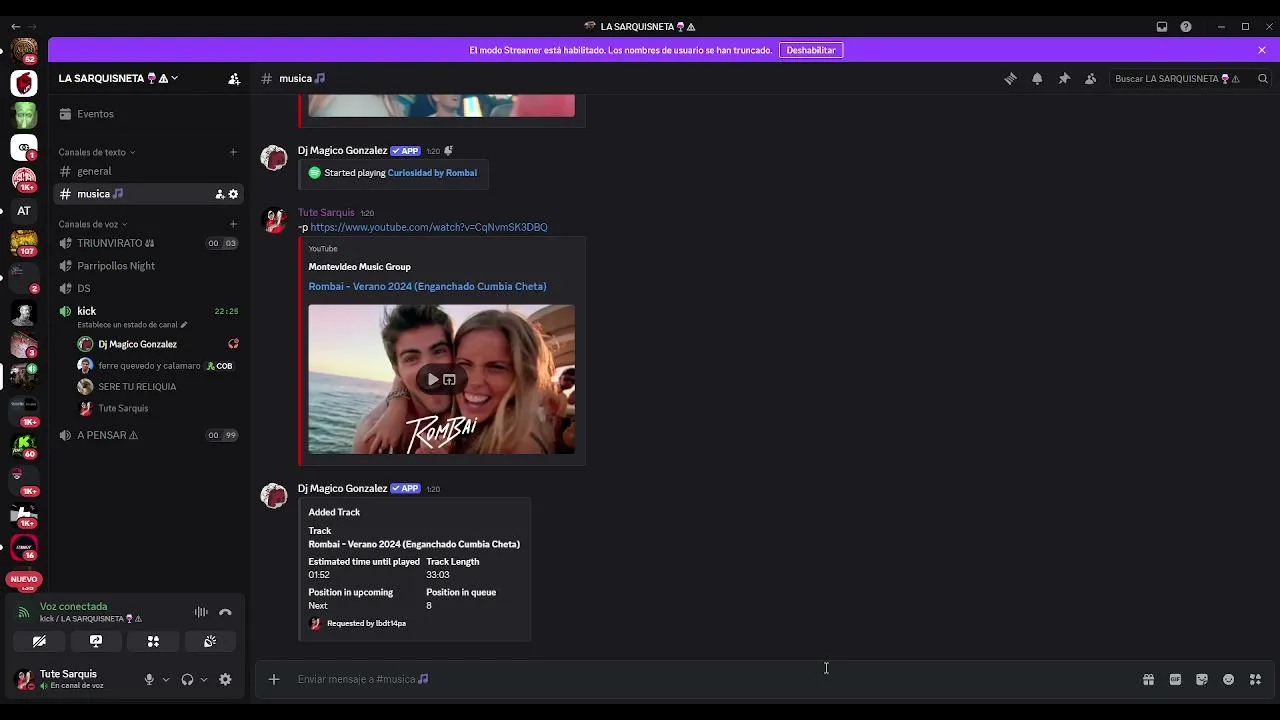Open noise suppression settings icon
This screenshot has height=720, width=1280.
[201, 612]
